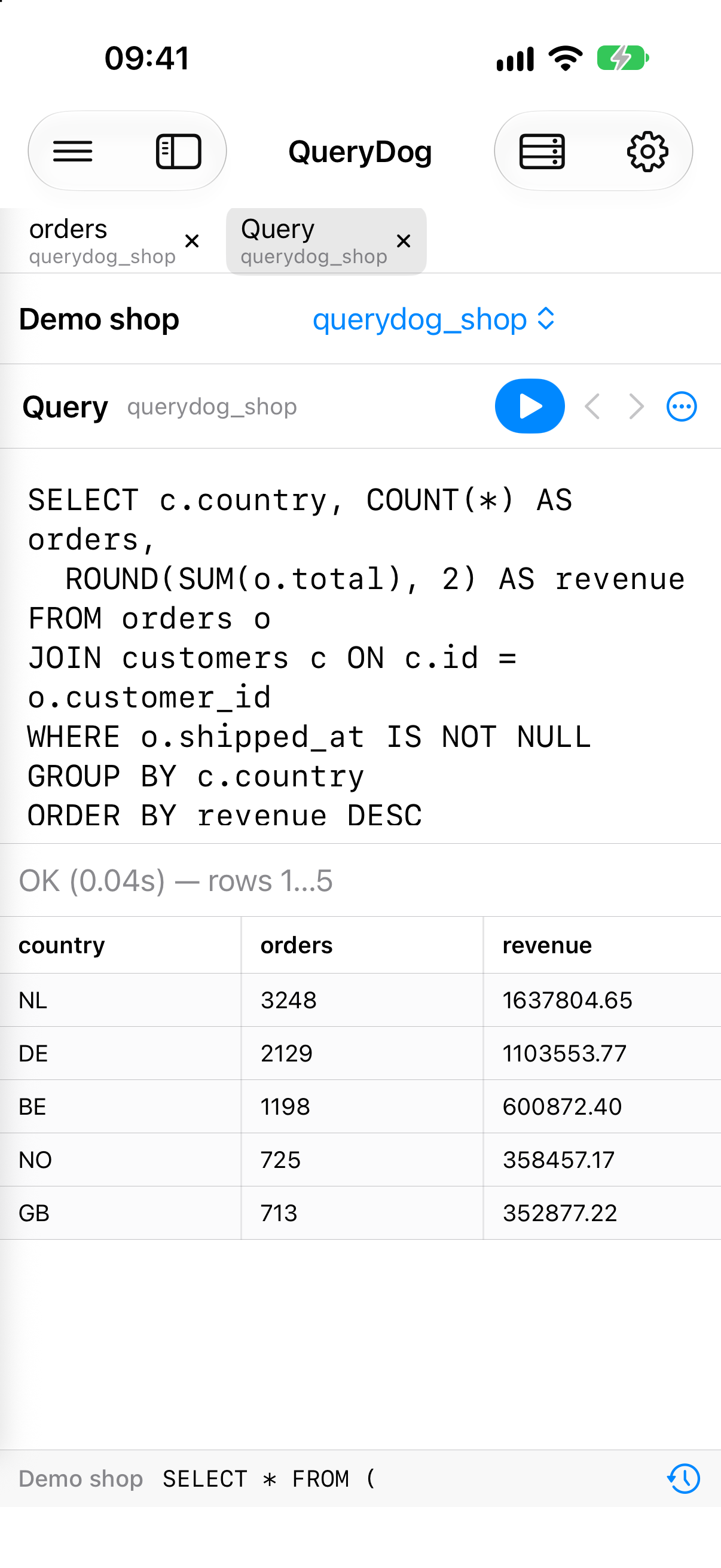Run the query with play button
The width and height of the screenshot is (721, 1568).
coord(529,406)
